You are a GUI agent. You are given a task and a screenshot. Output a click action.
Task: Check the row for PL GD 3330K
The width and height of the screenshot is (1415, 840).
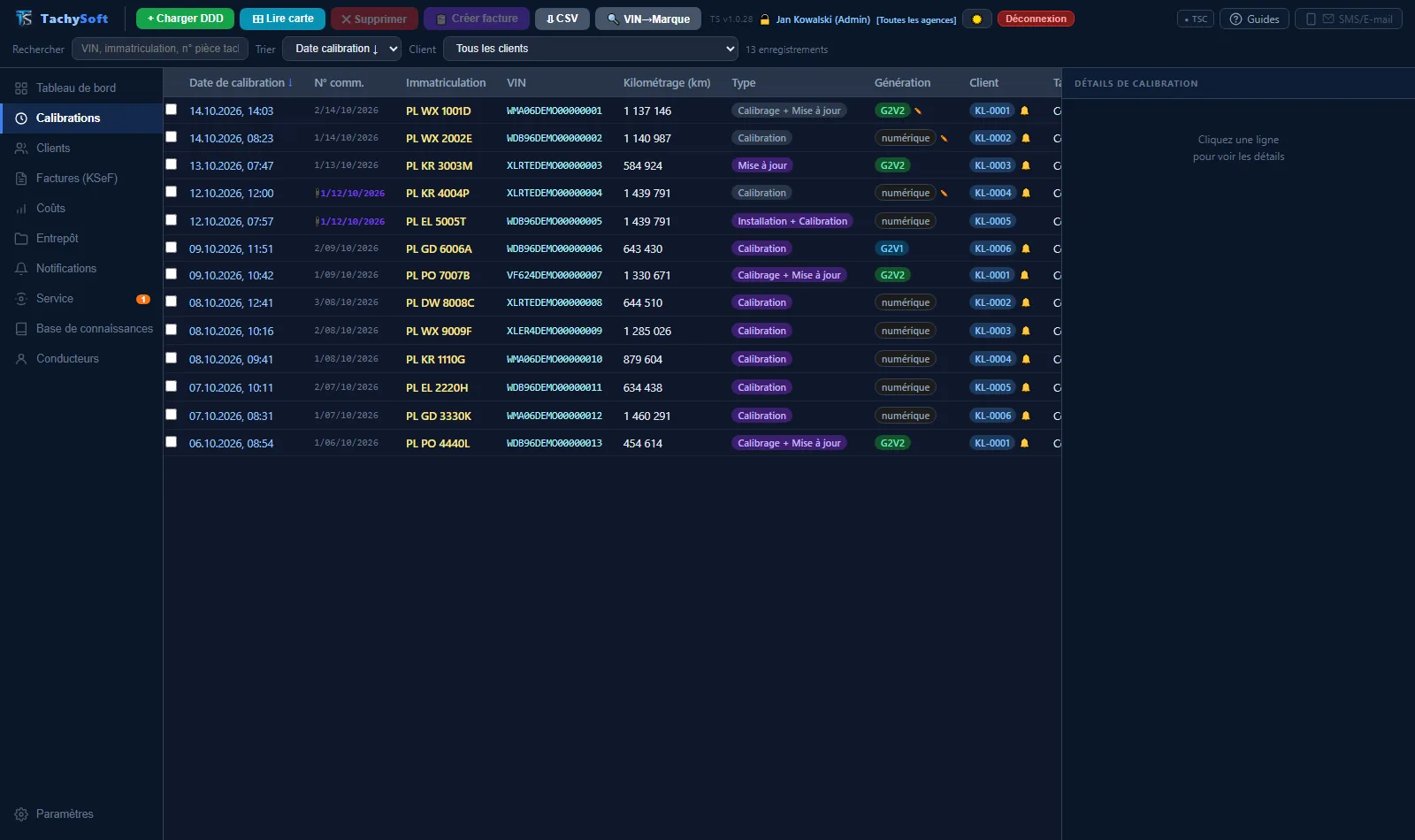point(172,415)
